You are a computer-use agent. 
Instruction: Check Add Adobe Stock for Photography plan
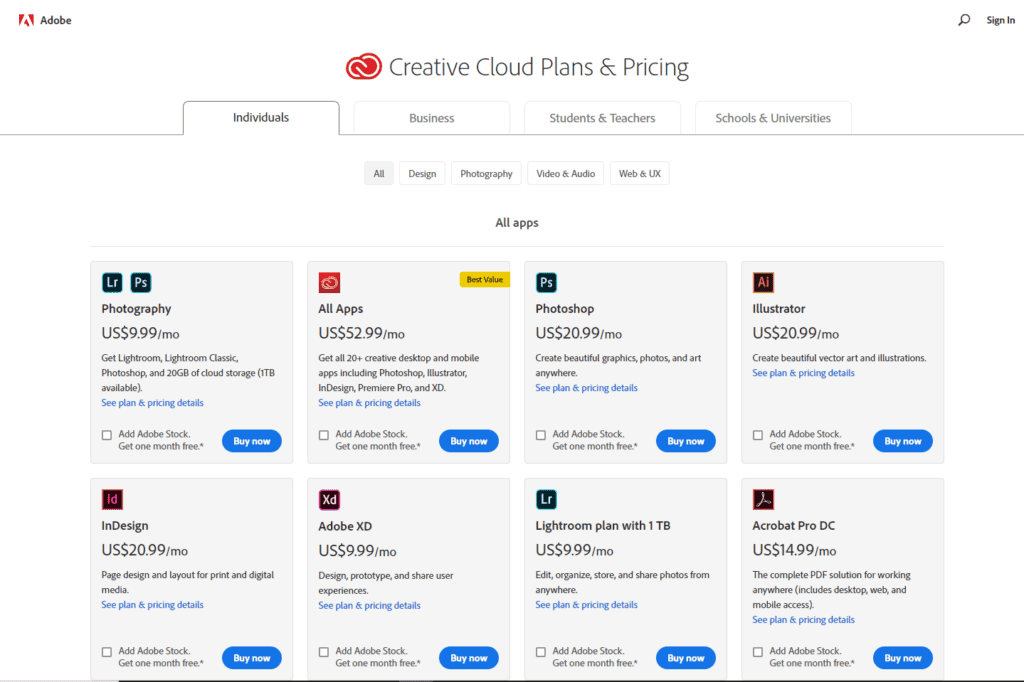click(106, 435)
